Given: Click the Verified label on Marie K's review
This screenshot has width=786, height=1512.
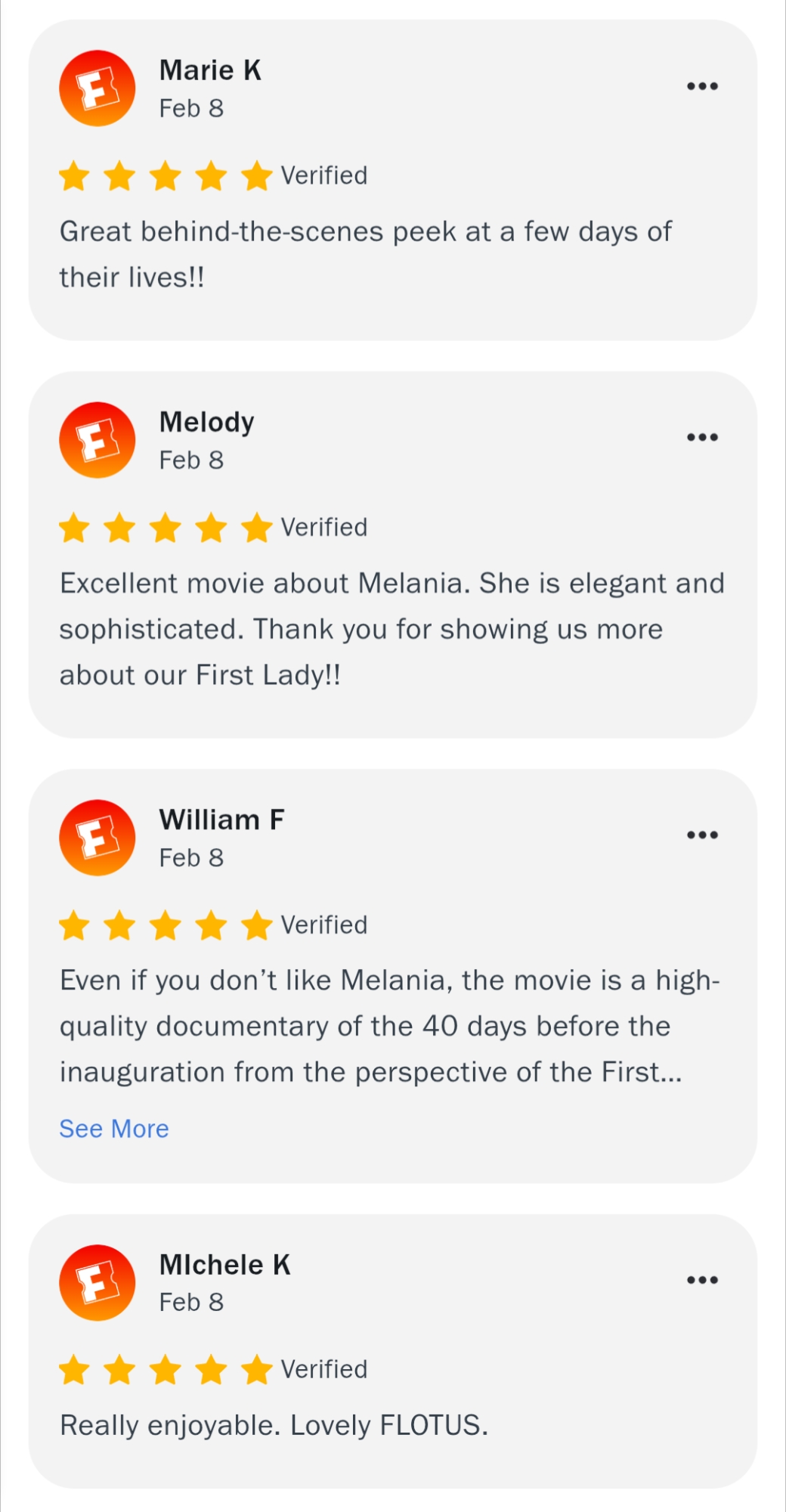Looking at the screenshot, I should click(324, 175).
